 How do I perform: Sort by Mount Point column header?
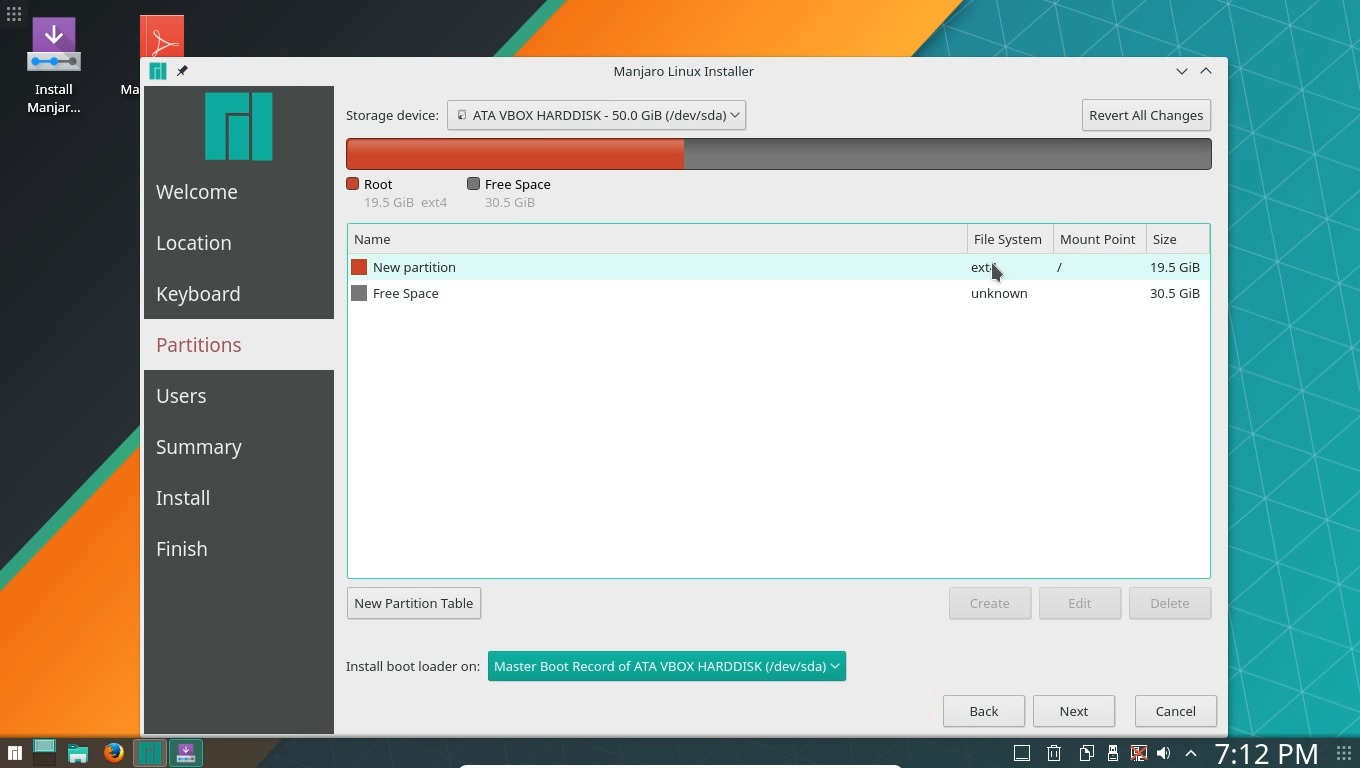coord(1099,239)
